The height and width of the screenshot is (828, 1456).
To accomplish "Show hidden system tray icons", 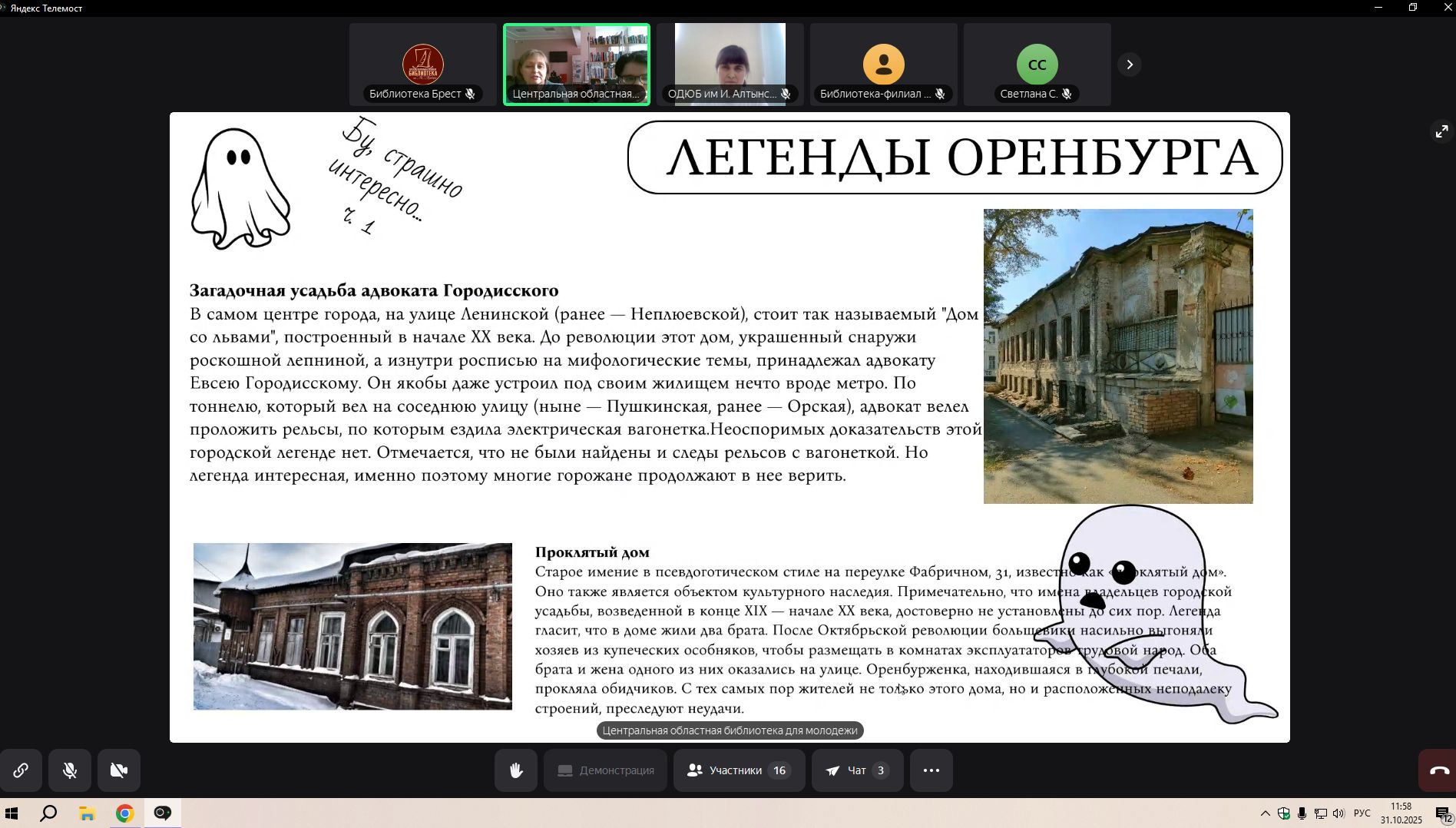I will click(x=1265, y=813).
